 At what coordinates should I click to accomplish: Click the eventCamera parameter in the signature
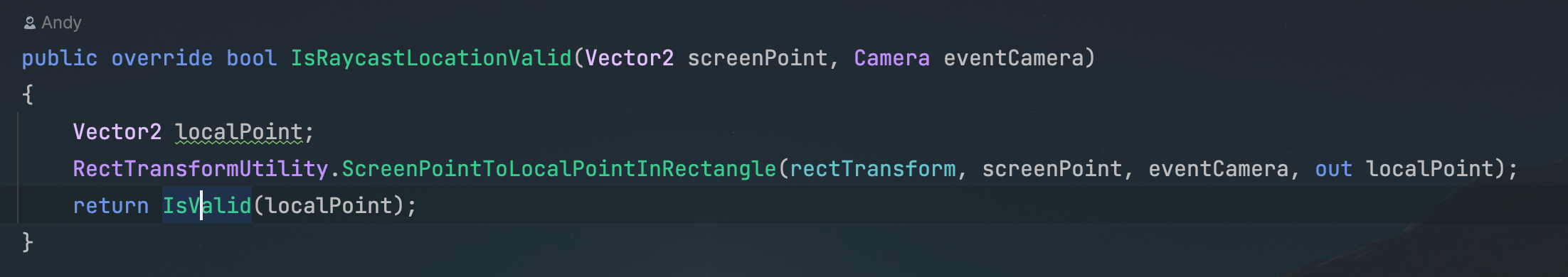pos(1014,58)
